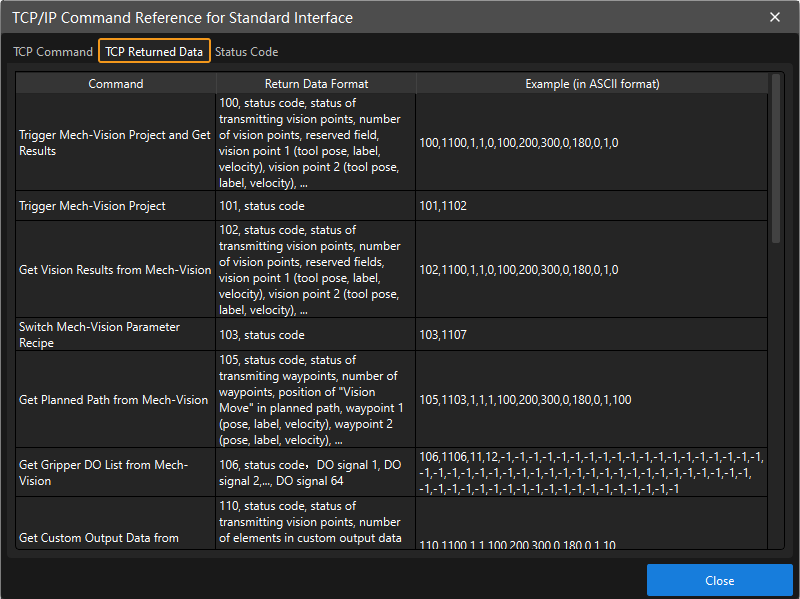Switch to the TCP Command tab
This screenshot has width=800, height=599.
pyautogui.click(x=51, y=52)
